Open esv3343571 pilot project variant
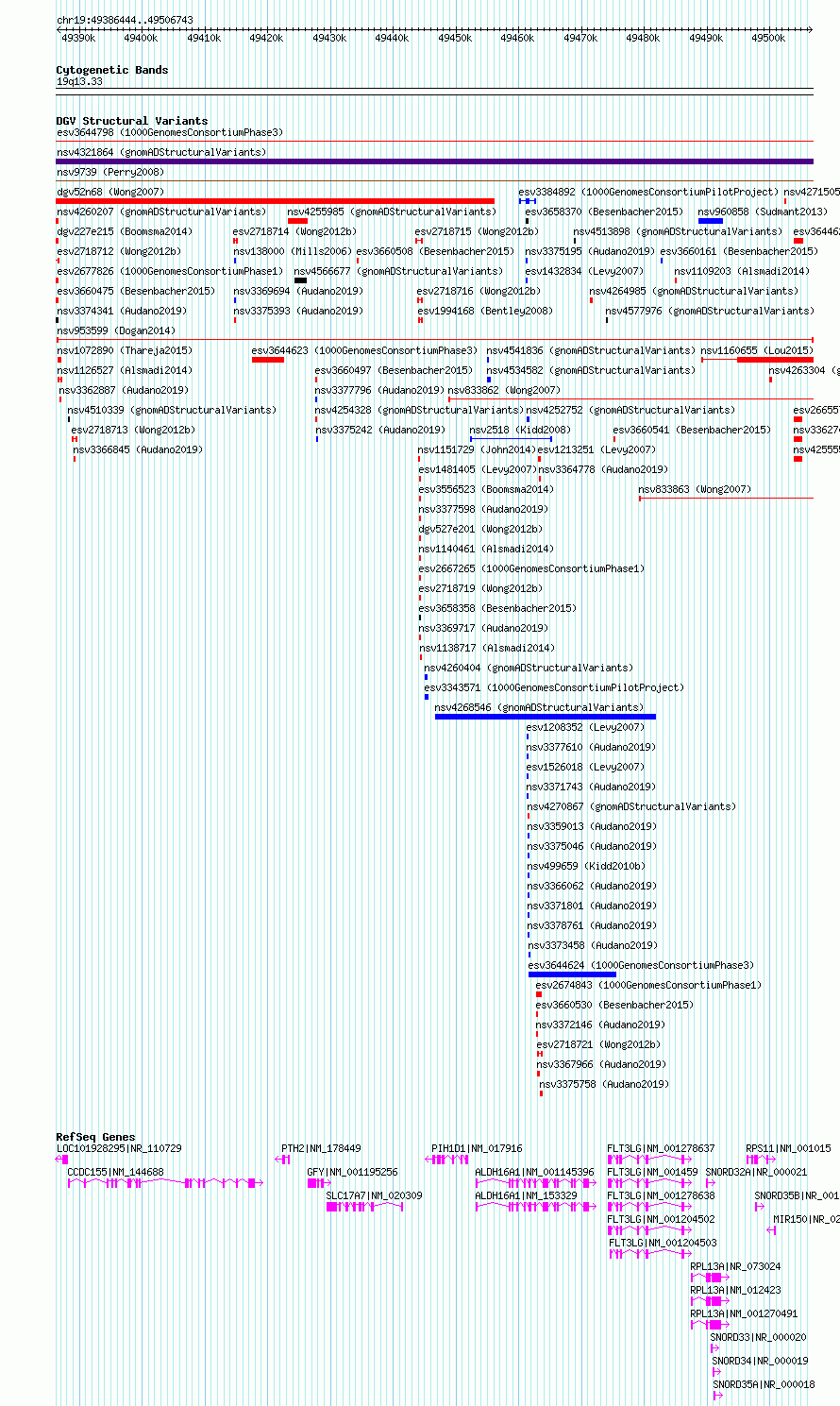The height and width of the screenshot is (1406, 840). 554,687
